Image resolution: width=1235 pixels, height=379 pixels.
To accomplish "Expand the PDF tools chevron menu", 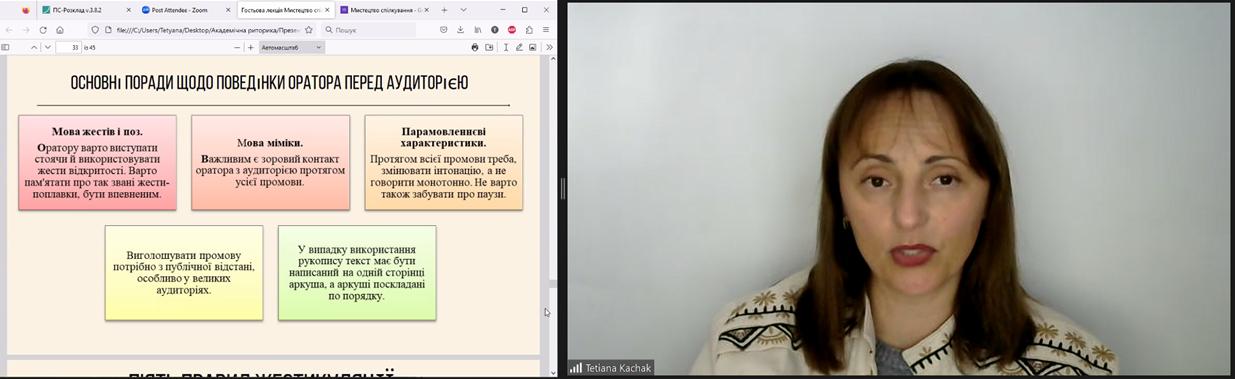I will point(549,47).
